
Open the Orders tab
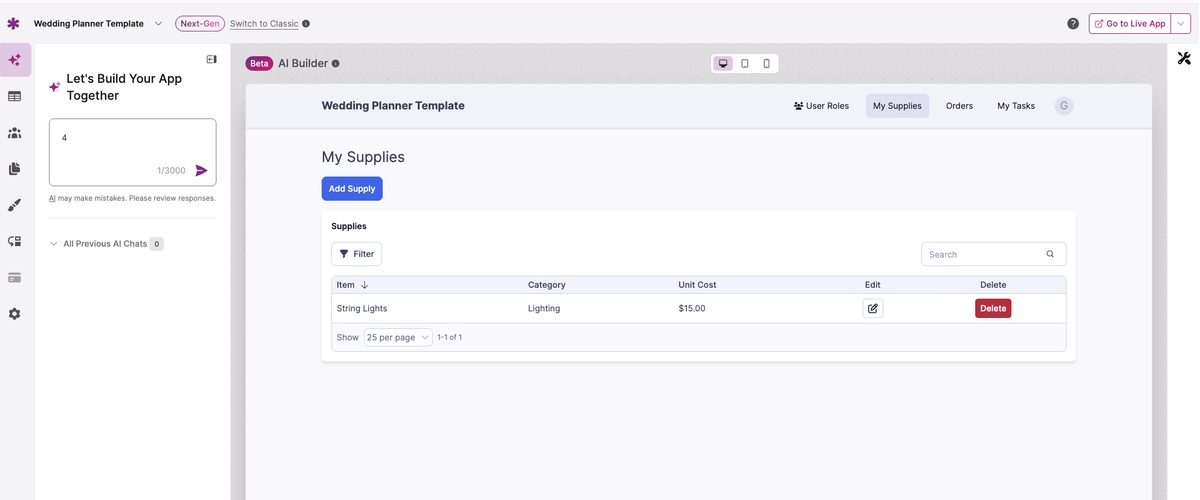959,106
